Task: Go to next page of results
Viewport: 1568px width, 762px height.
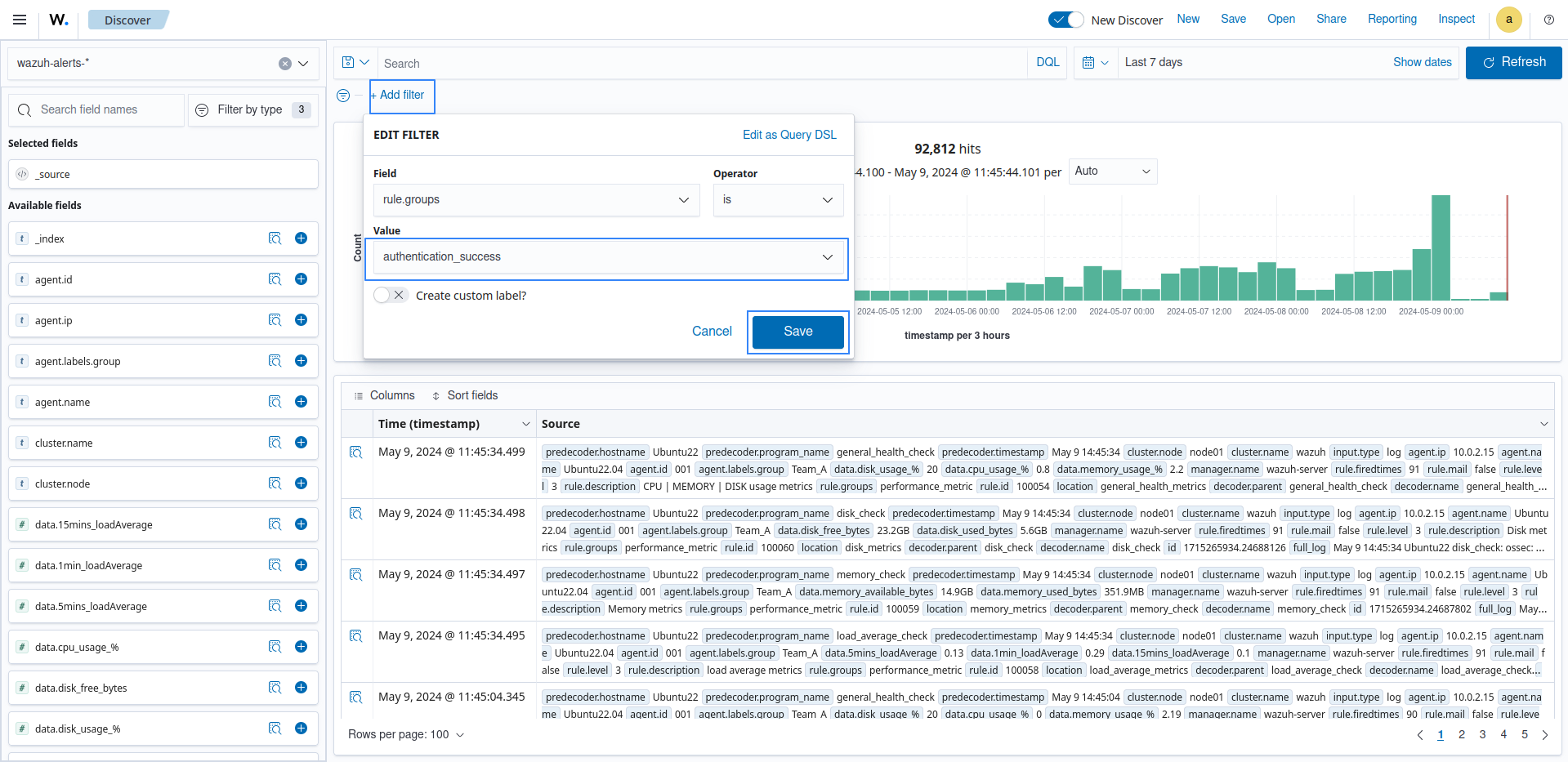Action: pyautogui.click(x=1544, y=735)
